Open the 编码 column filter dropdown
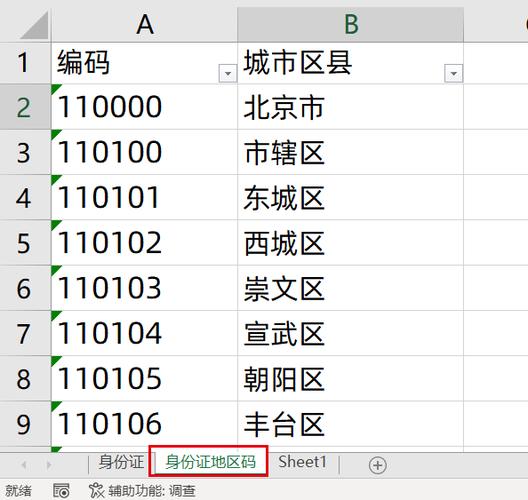 (228, 73)
